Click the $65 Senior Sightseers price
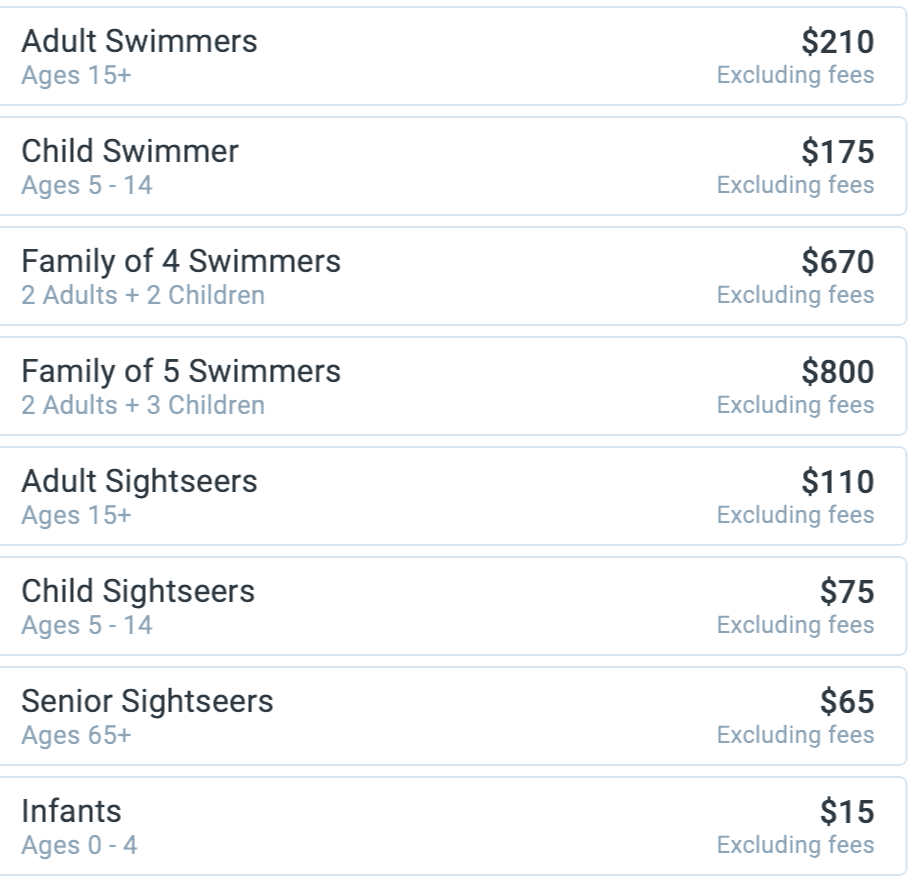 click(x=846, y=702)
